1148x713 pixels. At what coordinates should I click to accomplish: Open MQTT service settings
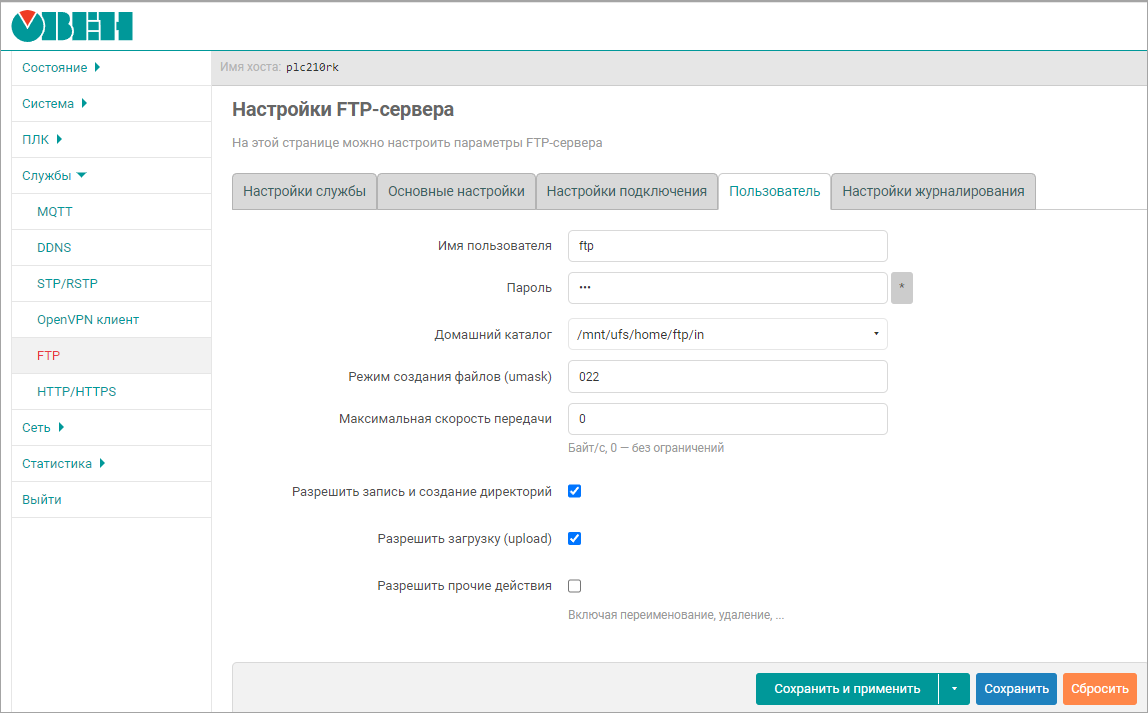pyautogui.click(x=55, y=212)
